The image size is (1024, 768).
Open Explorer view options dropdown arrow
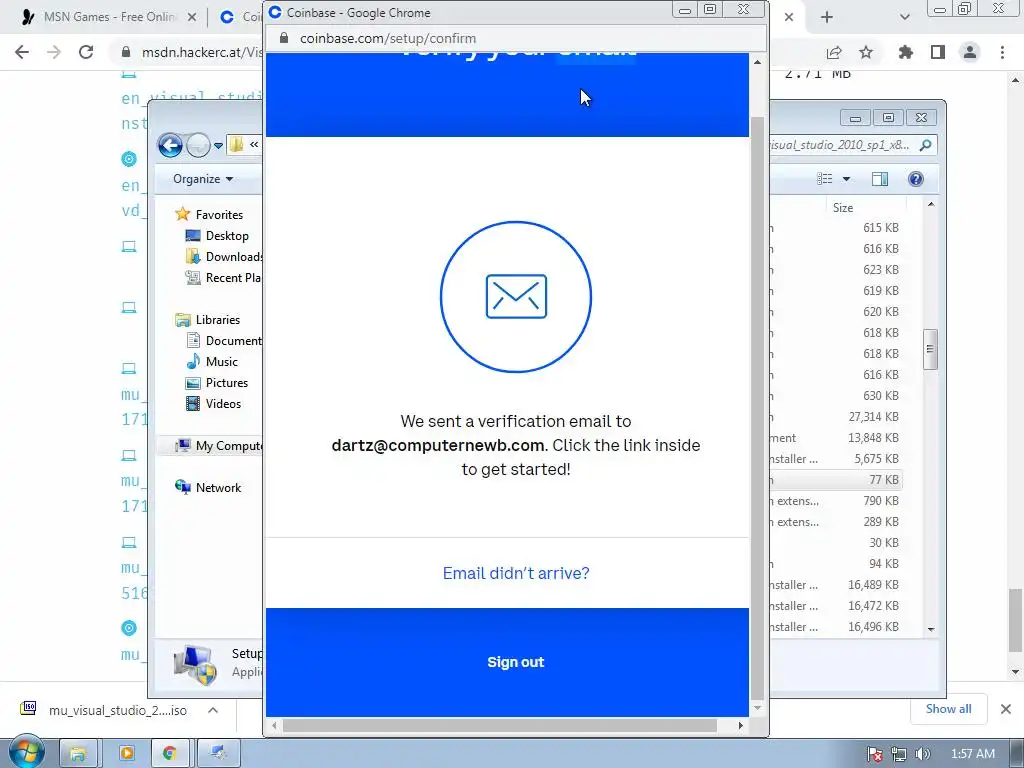click(x=846, y=179)
